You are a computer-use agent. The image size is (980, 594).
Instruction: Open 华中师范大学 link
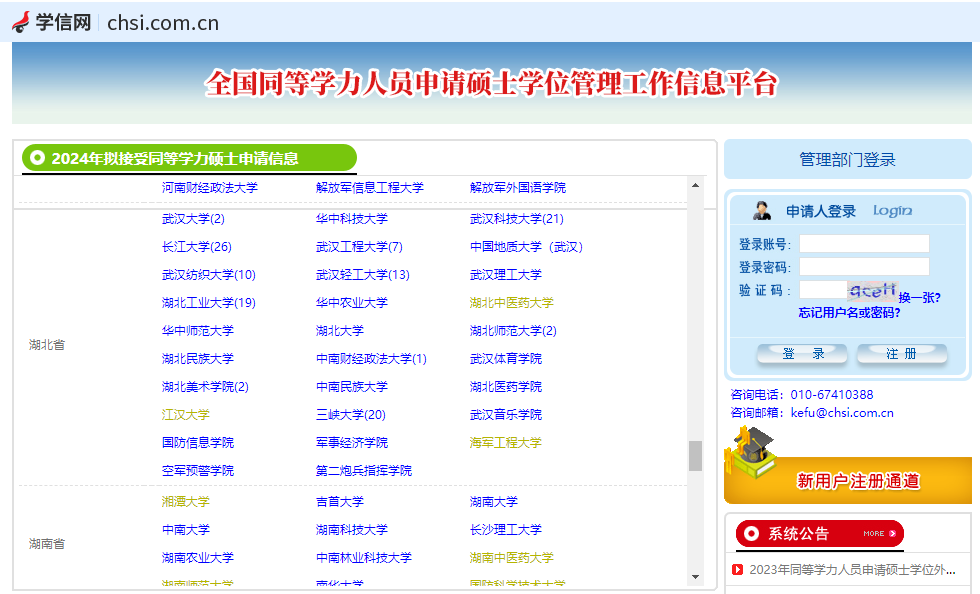[x=198, y=331]
